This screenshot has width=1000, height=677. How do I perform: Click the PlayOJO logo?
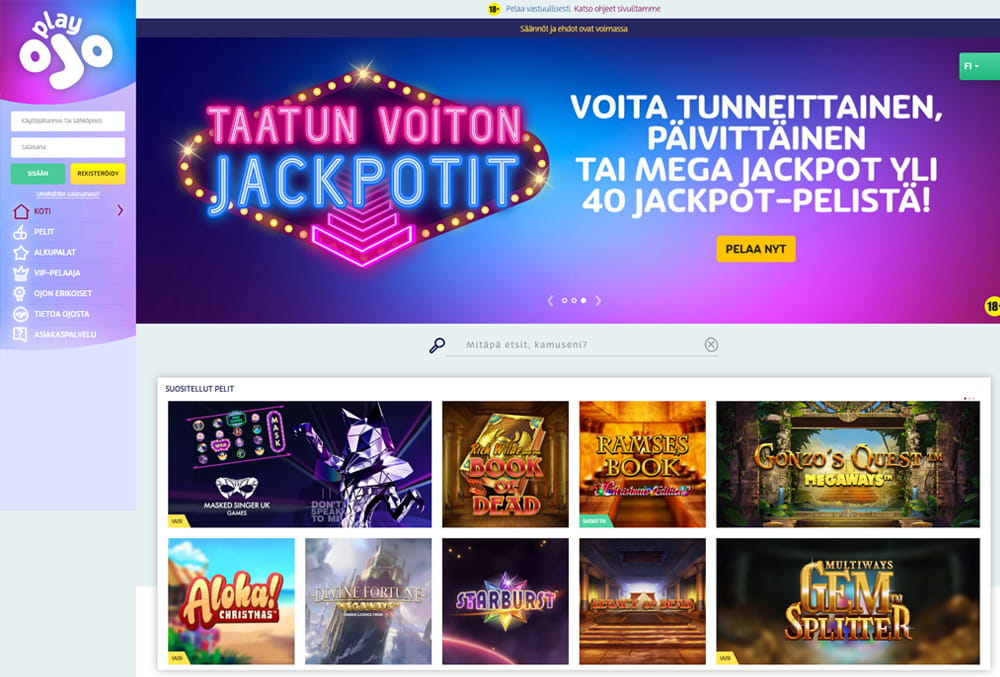(x=66, y=49)
